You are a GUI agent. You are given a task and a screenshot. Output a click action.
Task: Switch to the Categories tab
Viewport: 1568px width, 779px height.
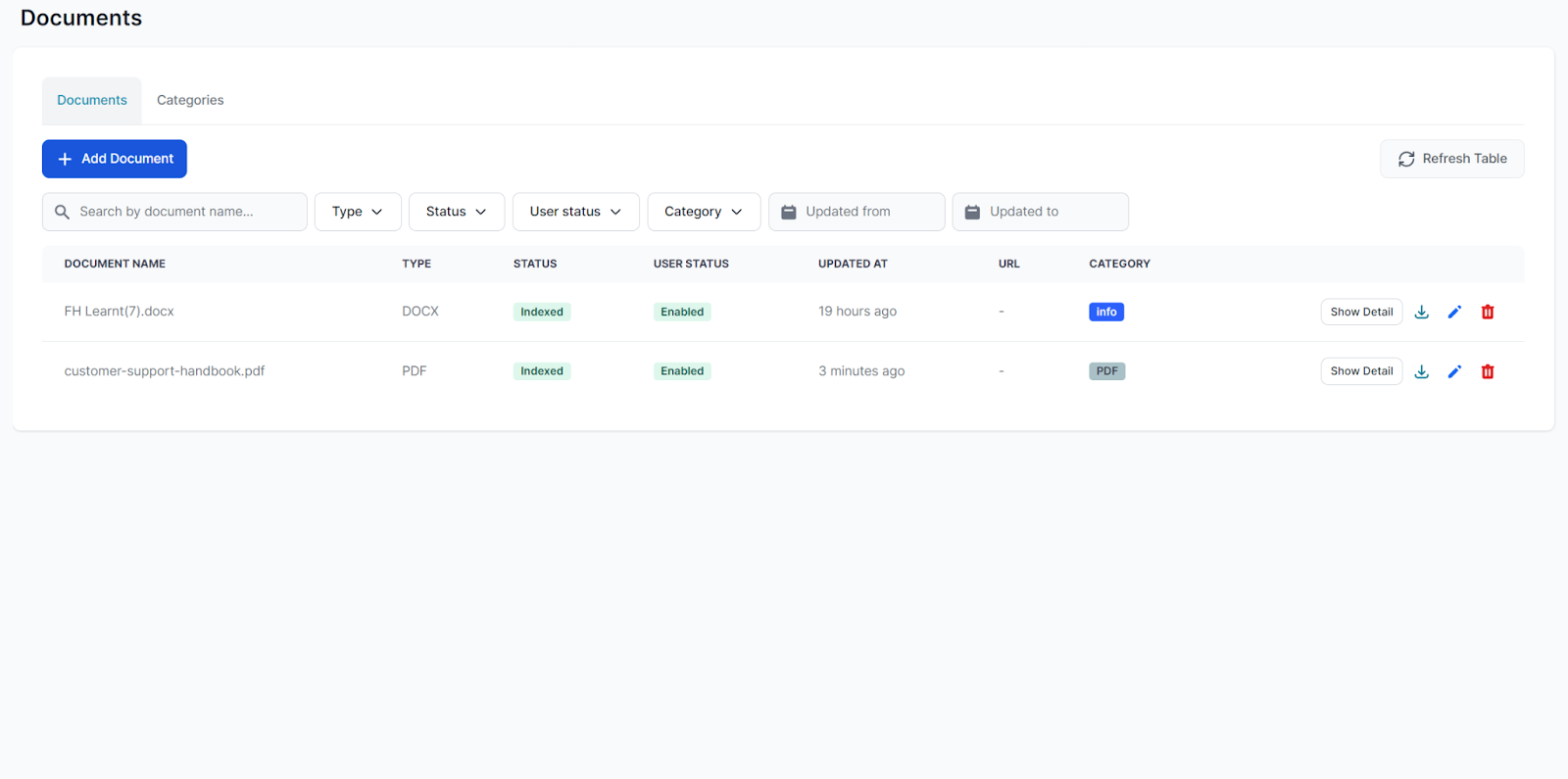click(x=190, y=100)
